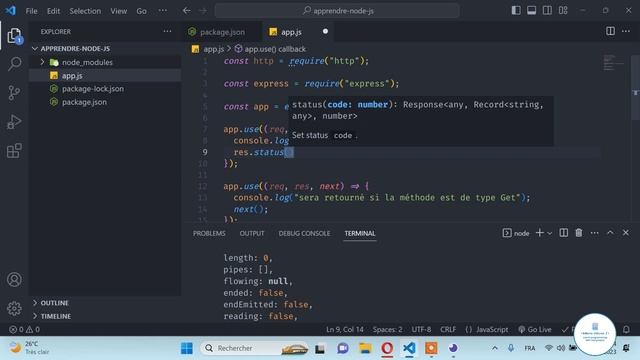The height and width of the screenshot is (360, 640).
Task: Open the Source Control view
Action: (14, 93)
